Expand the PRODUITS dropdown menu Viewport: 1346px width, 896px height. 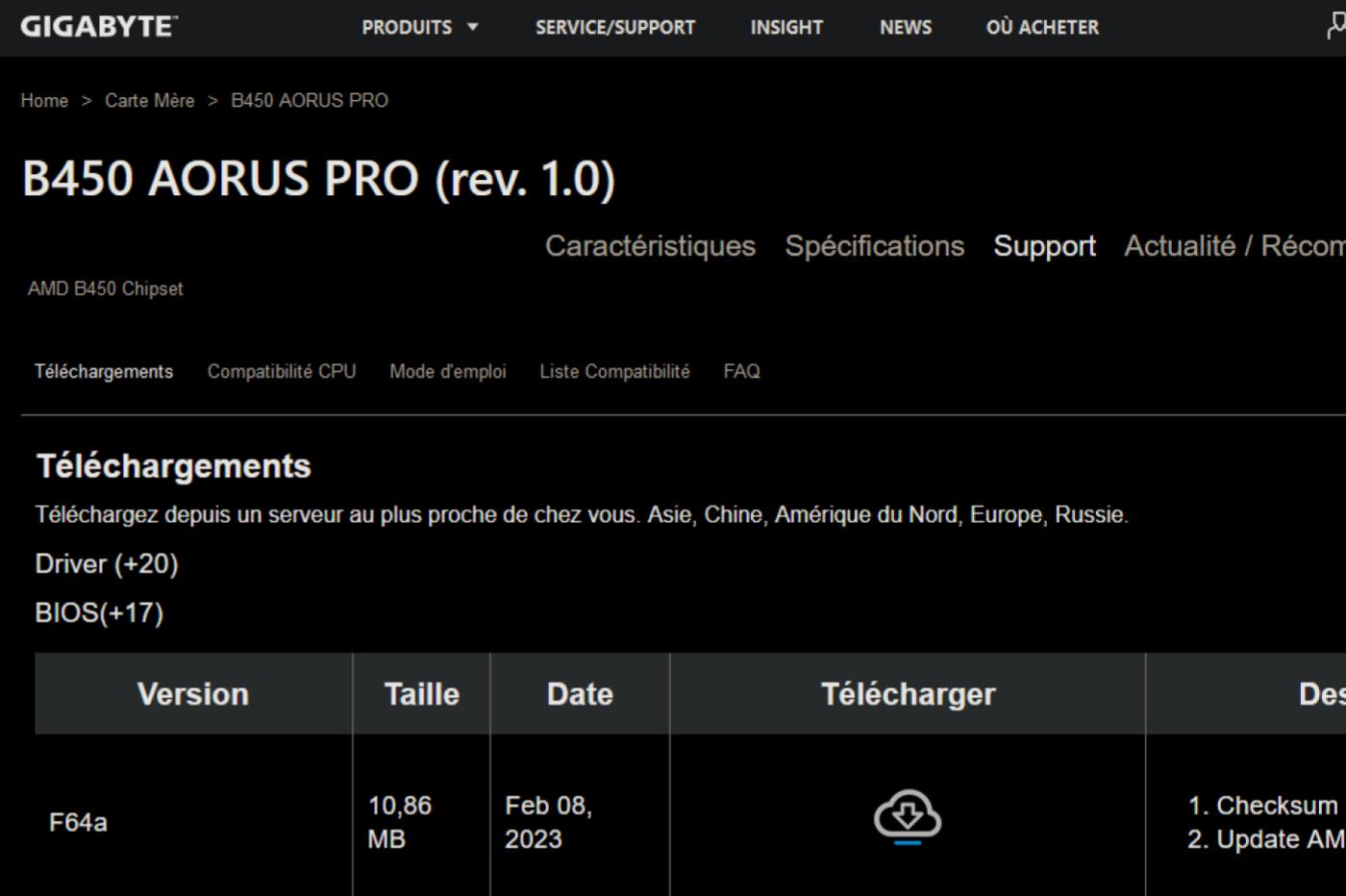419,27
